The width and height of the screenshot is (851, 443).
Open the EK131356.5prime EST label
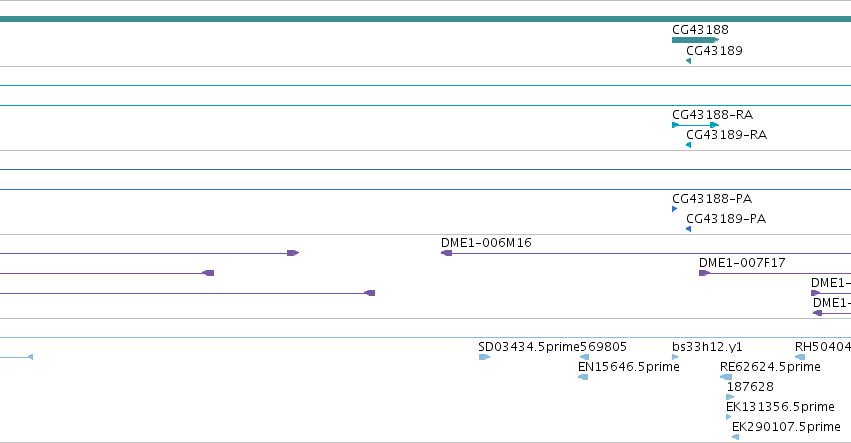[x=780, y=407]
